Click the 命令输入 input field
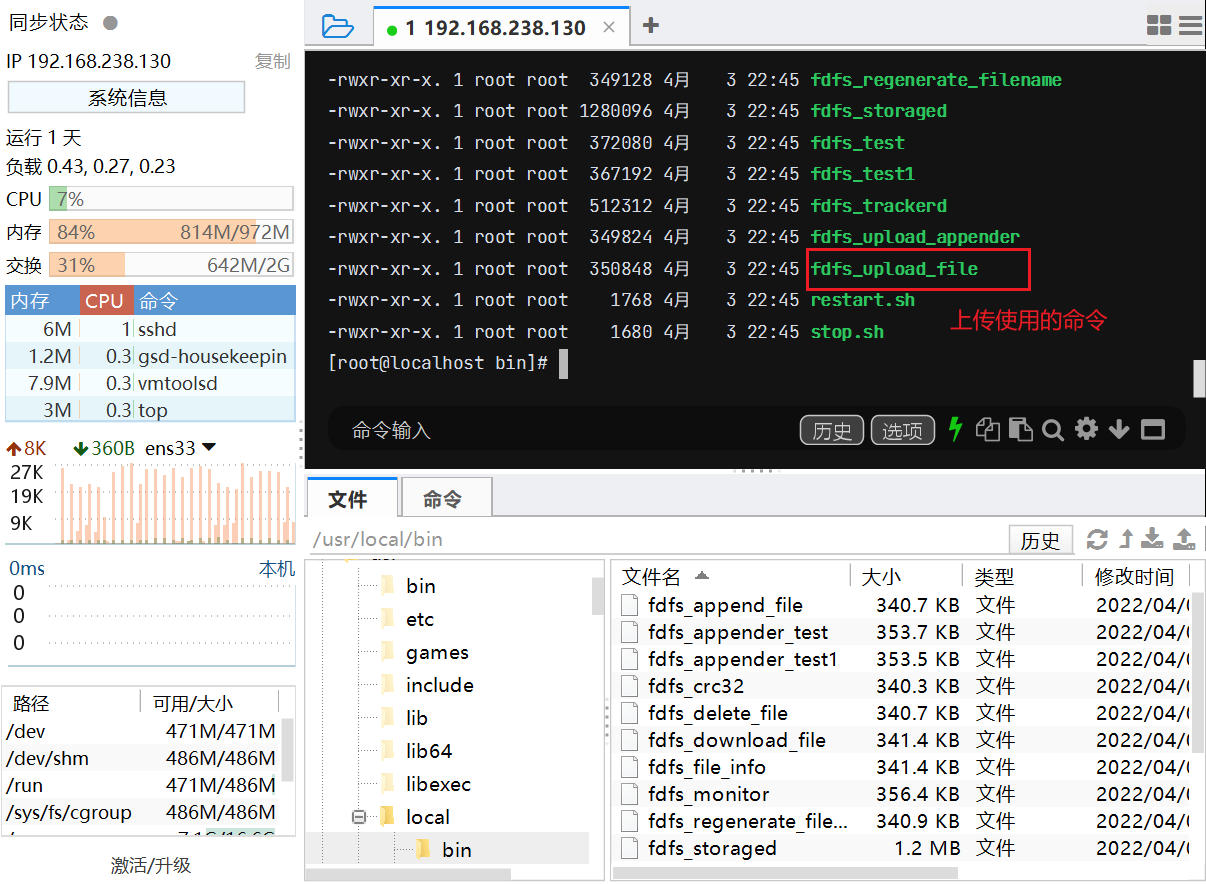Screen dimensions: 1206x884 [560, 430]
